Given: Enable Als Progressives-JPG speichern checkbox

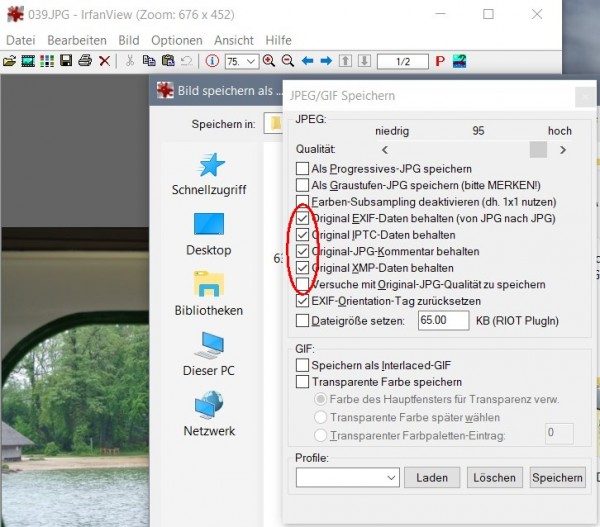Looking at the screenshot, I should click(x=302, y=168).
